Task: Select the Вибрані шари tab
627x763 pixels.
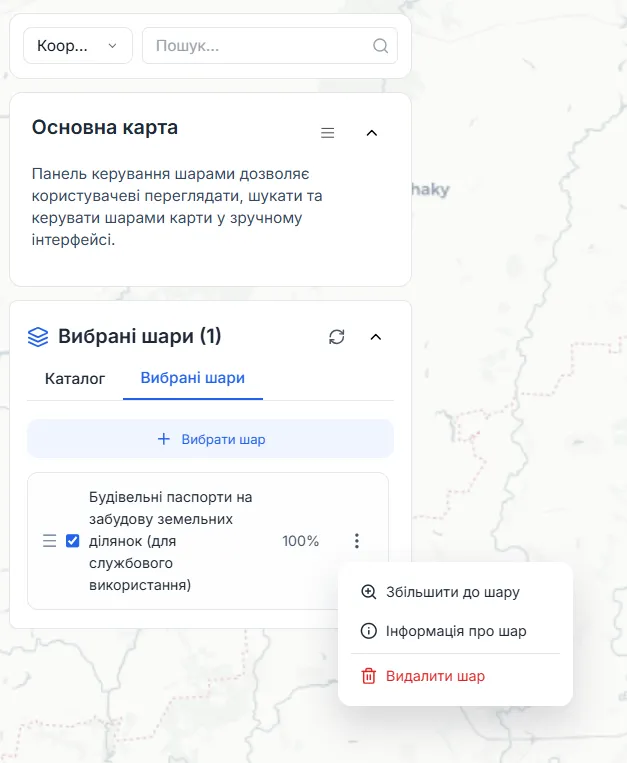Action: (193, 378)
